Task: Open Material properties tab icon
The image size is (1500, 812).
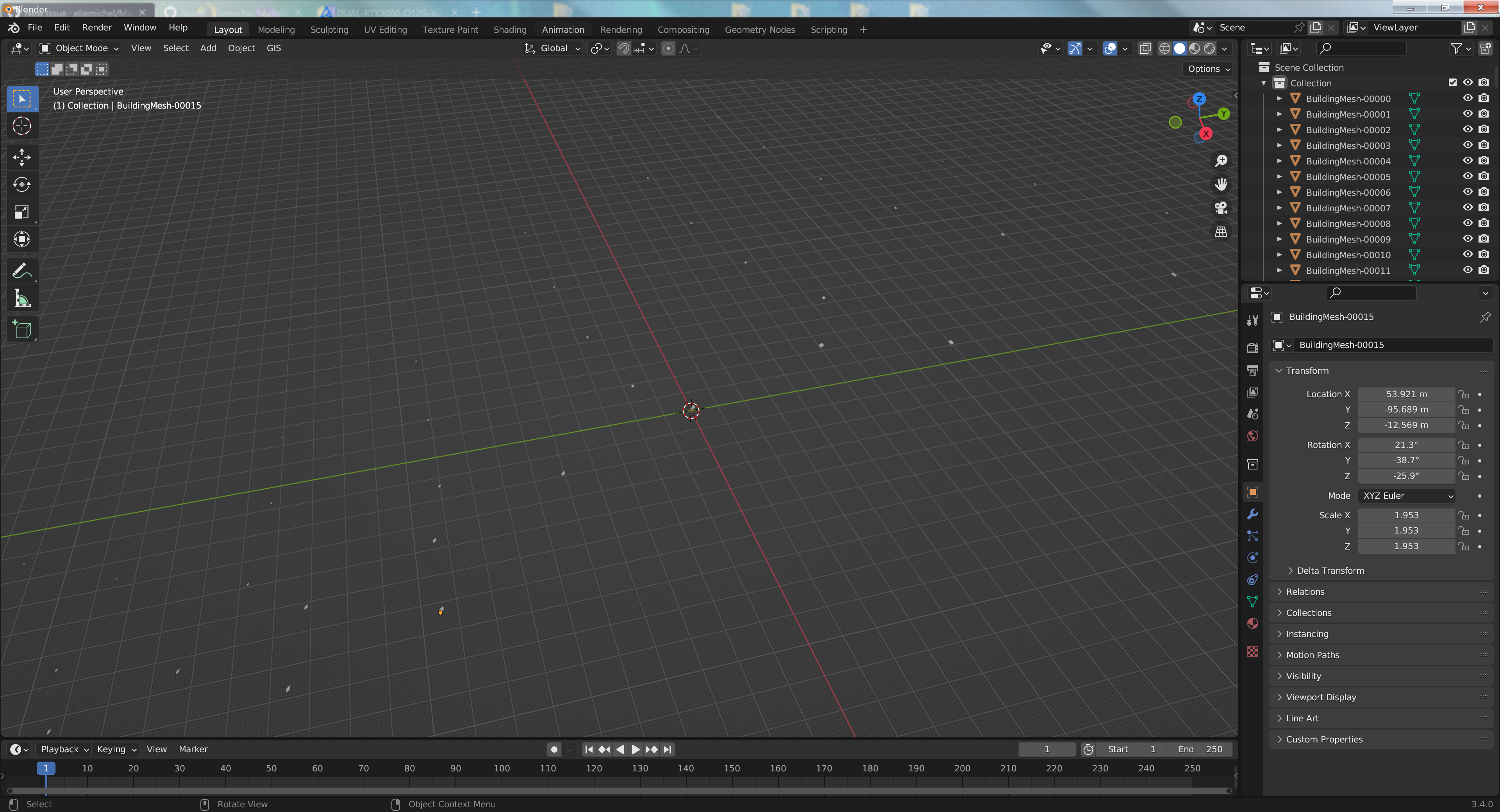Action: tap(1252, 623)
